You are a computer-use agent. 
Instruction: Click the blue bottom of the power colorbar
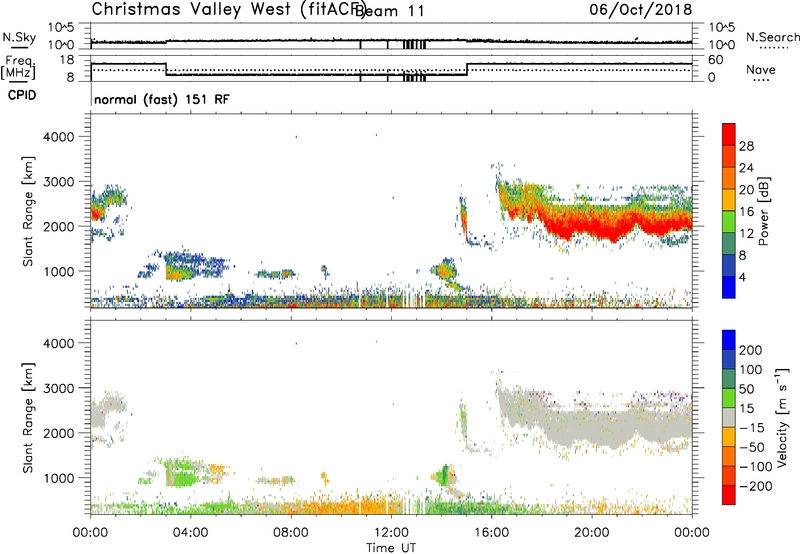729,287
